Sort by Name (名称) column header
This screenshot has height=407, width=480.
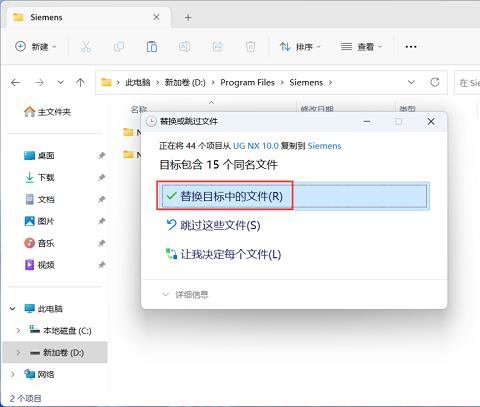pyautogui.click(x=139, y=109)
